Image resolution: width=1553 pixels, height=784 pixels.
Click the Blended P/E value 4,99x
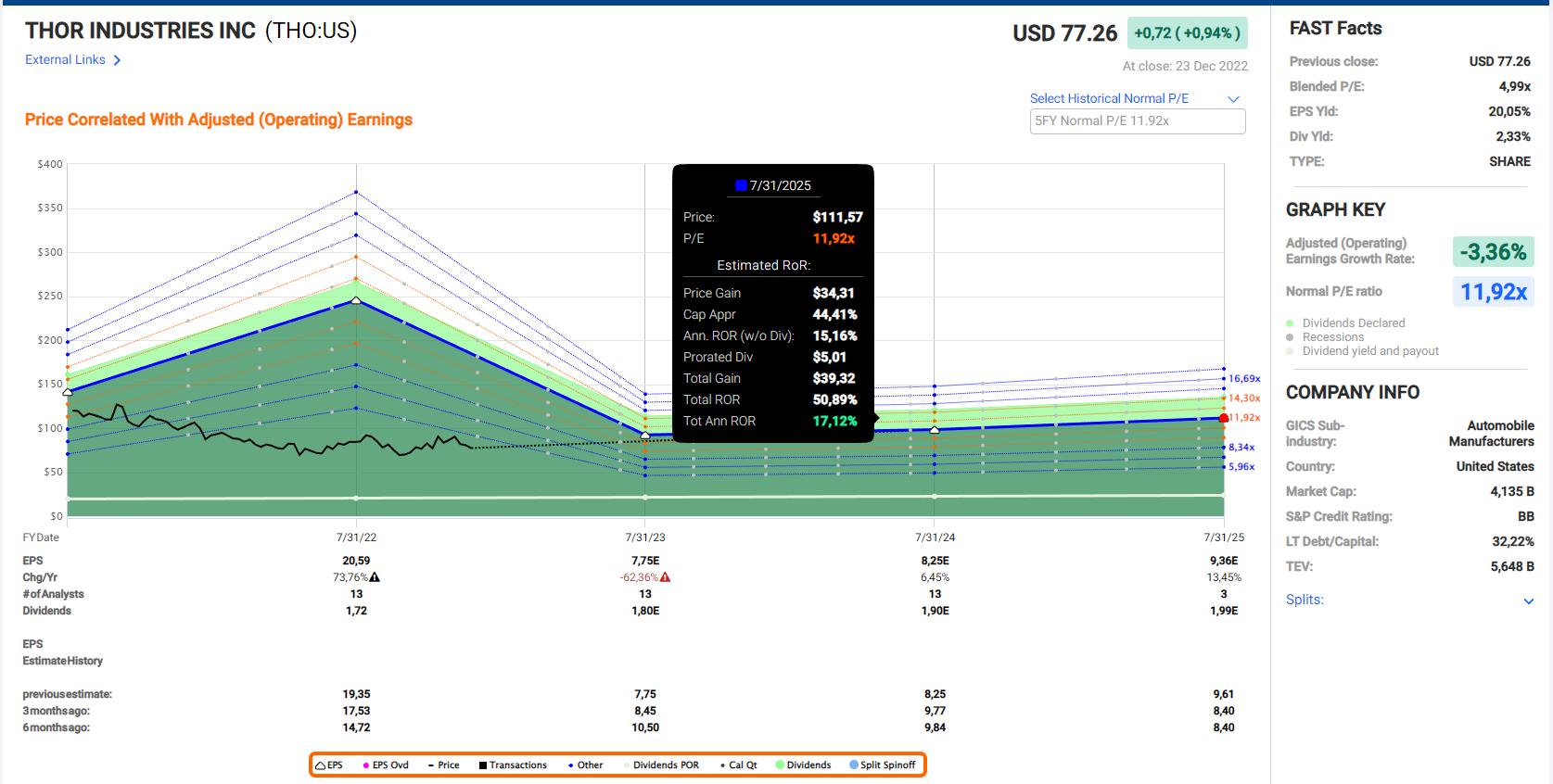(1515, 87)
